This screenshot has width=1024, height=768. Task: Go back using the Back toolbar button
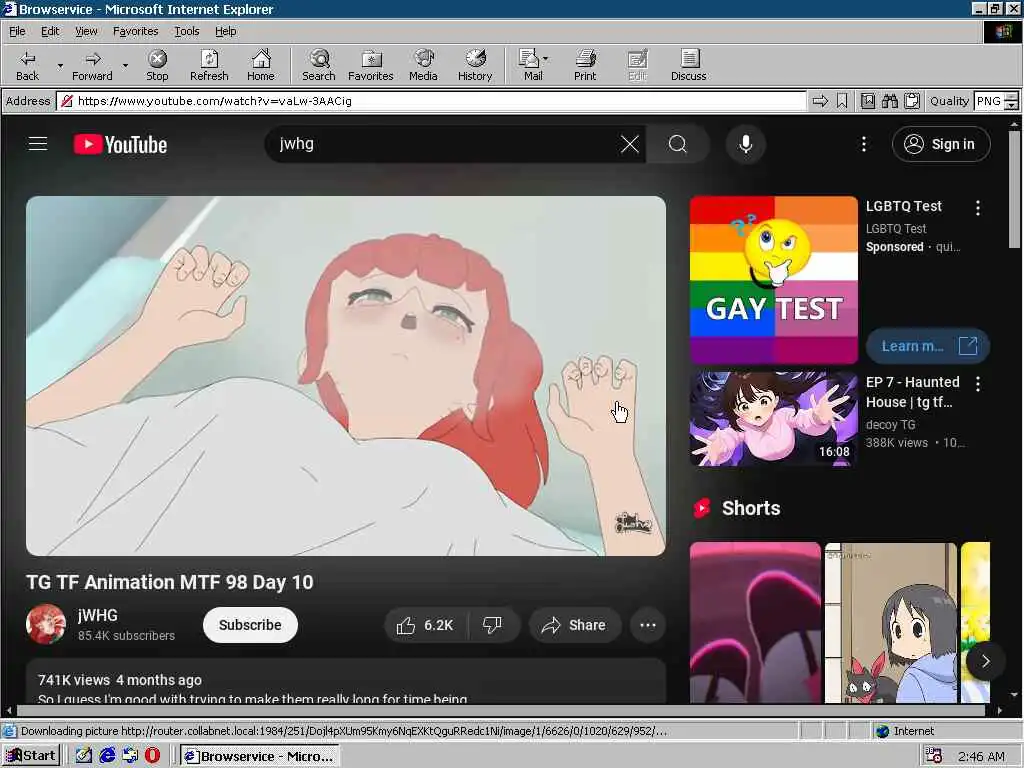[27, 66]
